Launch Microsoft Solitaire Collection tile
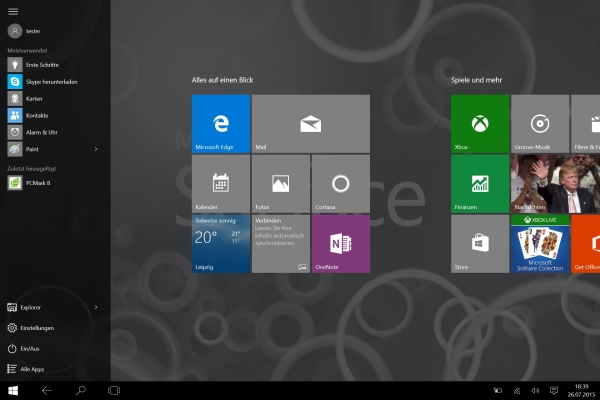This screenshot has height=400, width=600. [x=540, y=244]
